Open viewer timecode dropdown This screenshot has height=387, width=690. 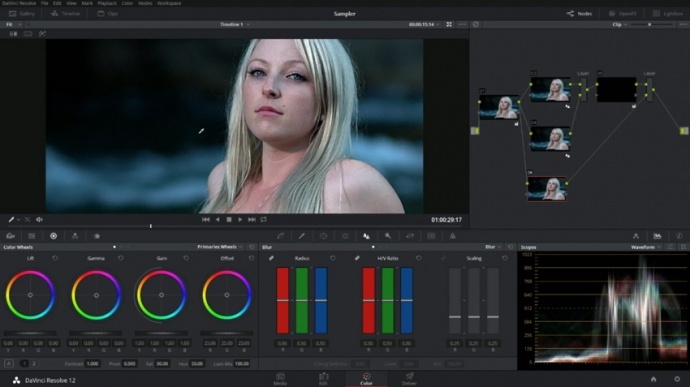tap(424, 24)
